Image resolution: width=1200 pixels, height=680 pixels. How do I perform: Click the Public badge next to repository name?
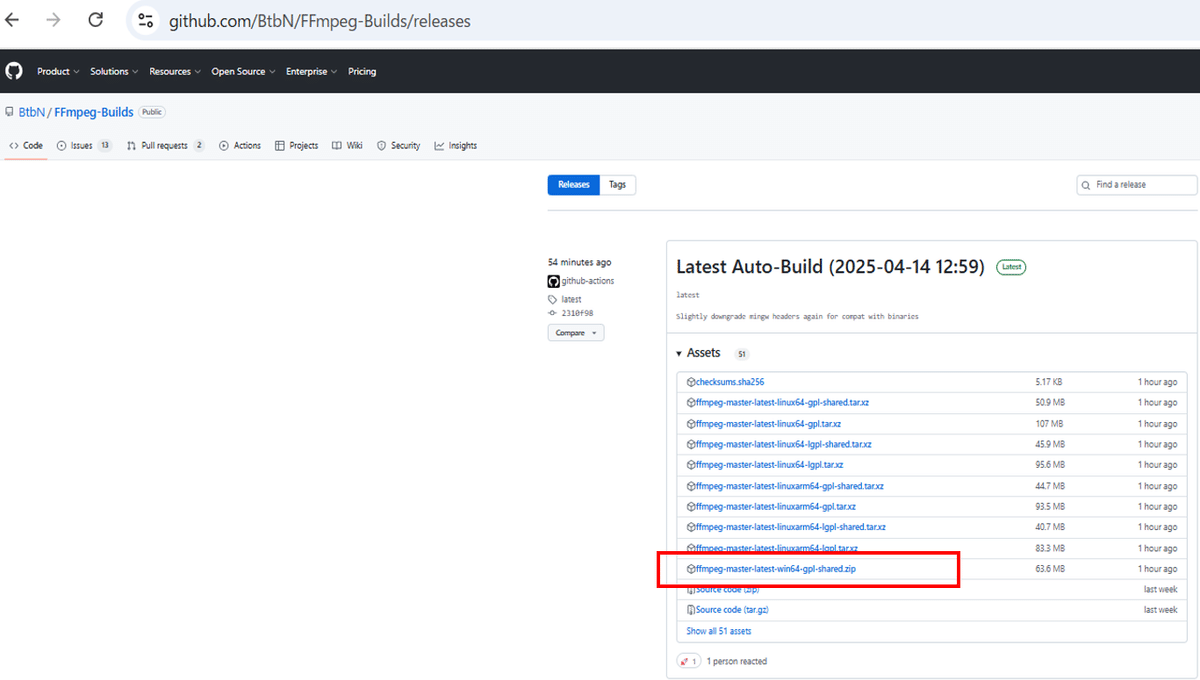(x=152, y=112)
